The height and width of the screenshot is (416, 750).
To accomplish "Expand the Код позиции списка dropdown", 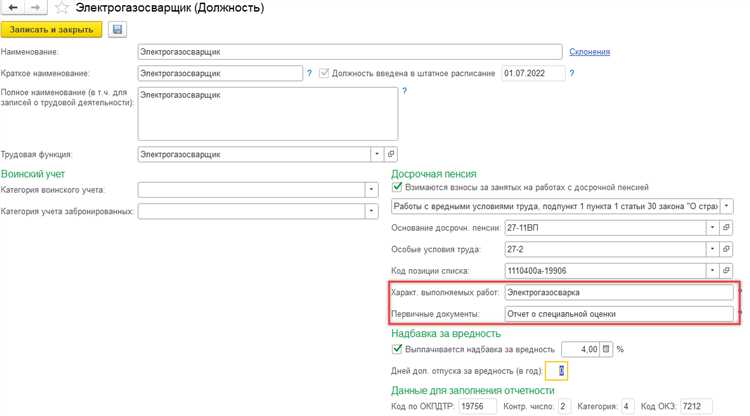I will coord(712,270).
